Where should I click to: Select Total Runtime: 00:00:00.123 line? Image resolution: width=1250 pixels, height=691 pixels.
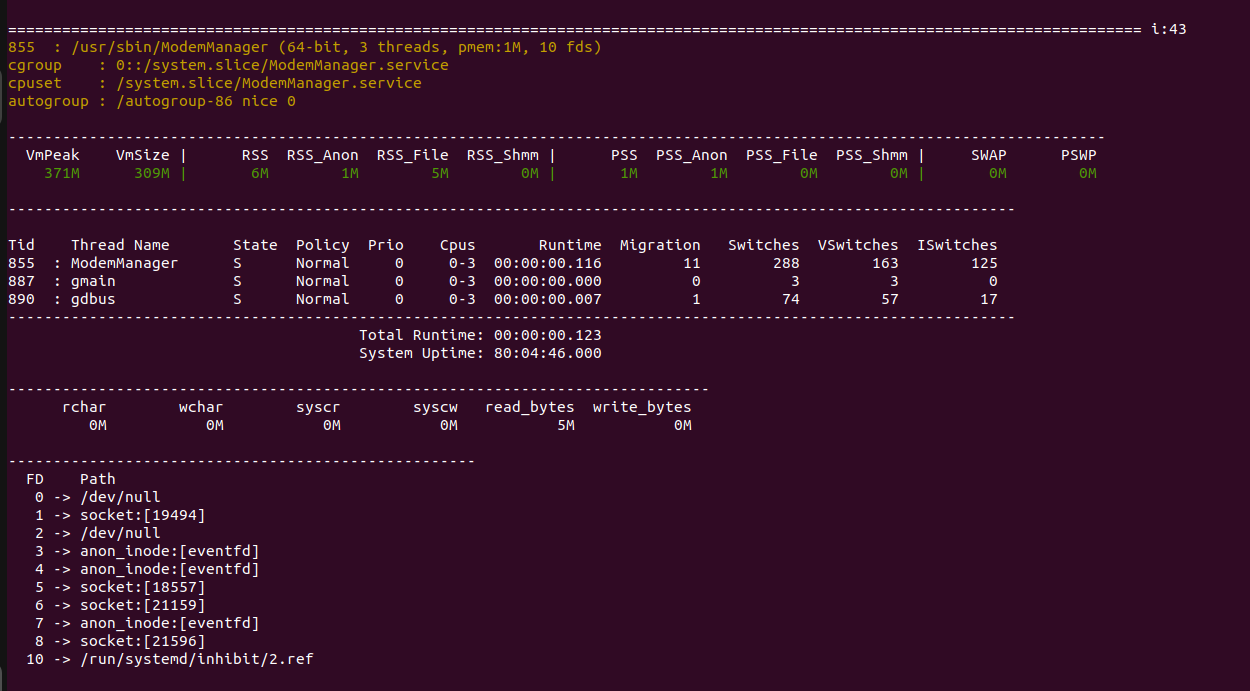click(480, 335)
